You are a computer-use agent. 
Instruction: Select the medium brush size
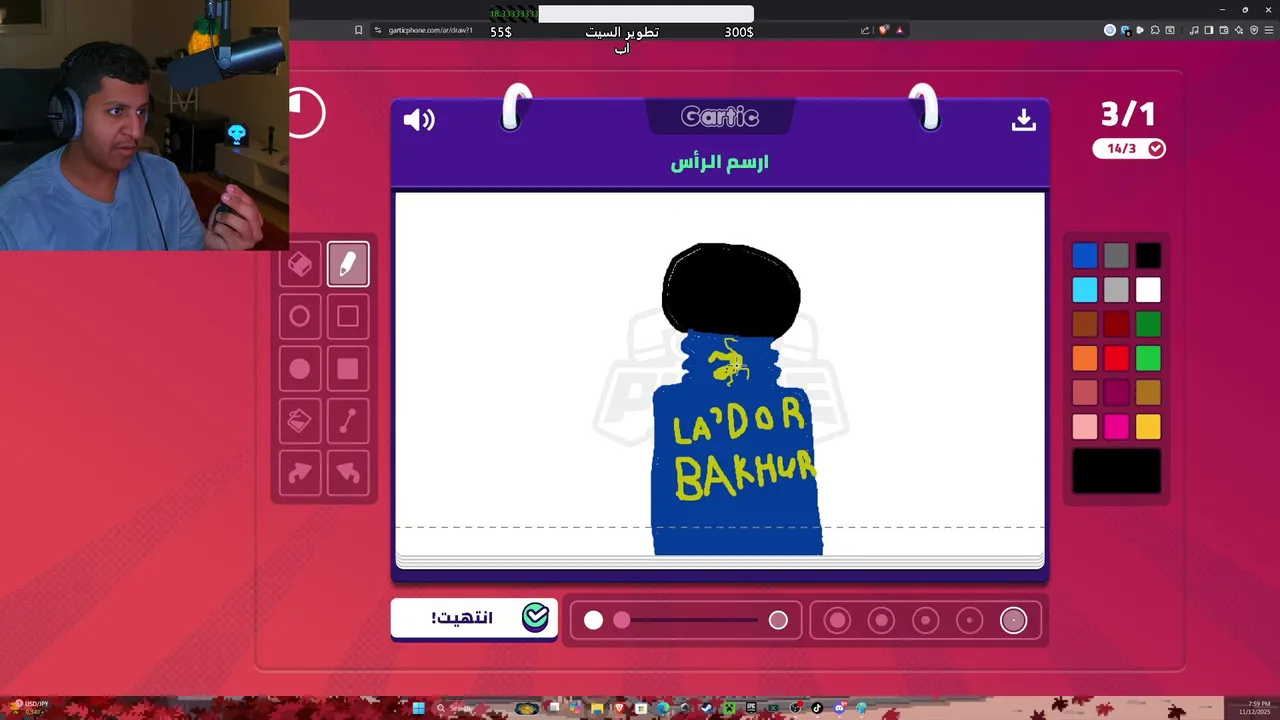click(x=925, y=621)
